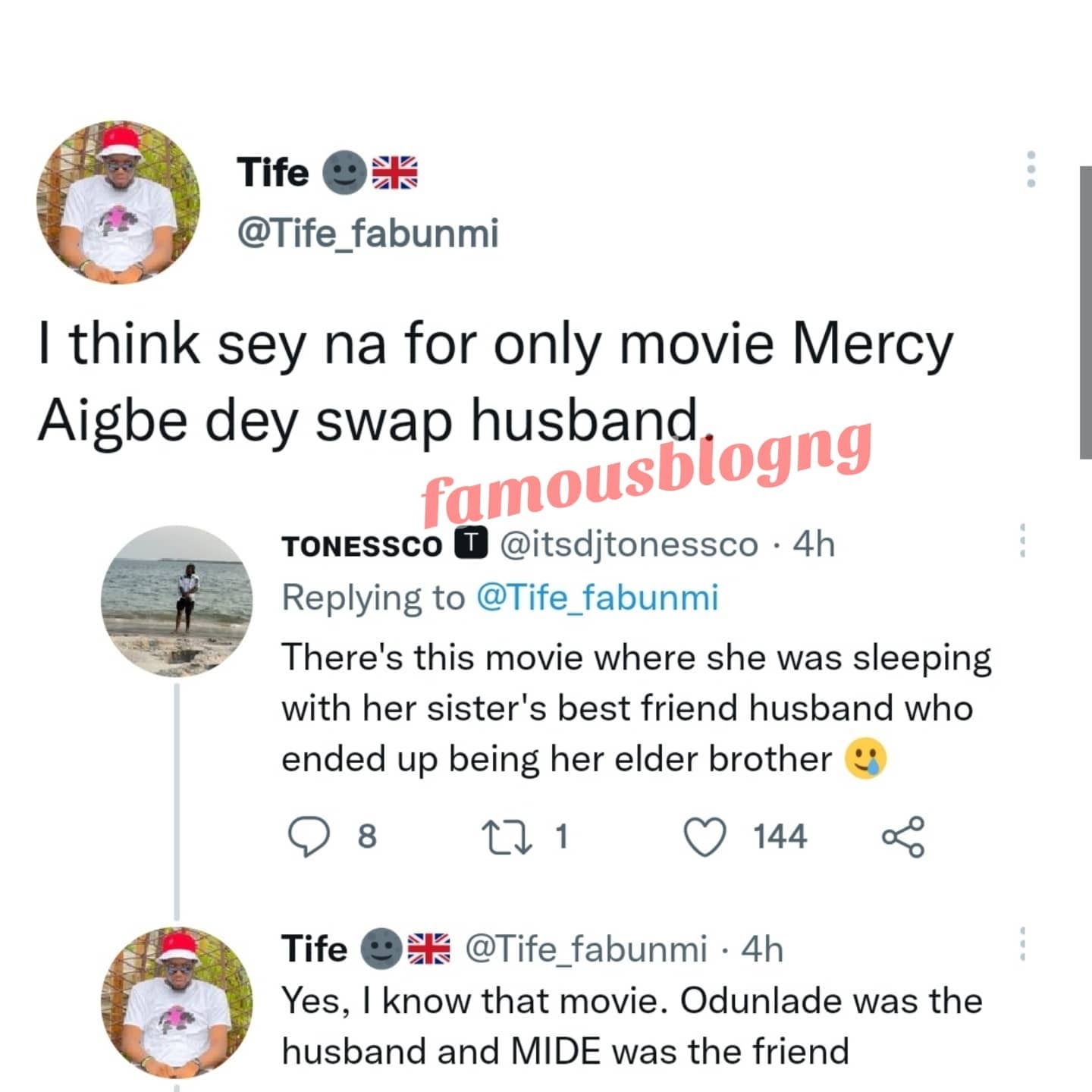Open more options on TONESSCO reply

[x=1022, y=541]
